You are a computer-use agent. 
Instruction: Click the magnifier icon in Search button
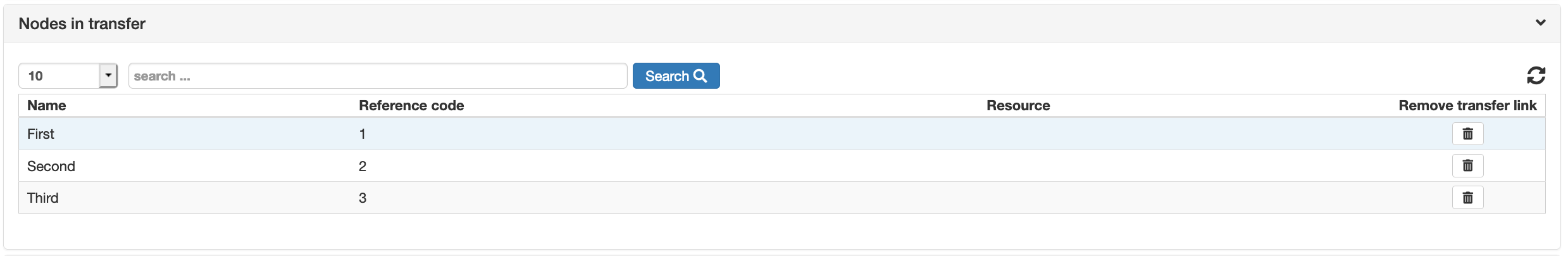pyautogui.click(x=700, y=76)
